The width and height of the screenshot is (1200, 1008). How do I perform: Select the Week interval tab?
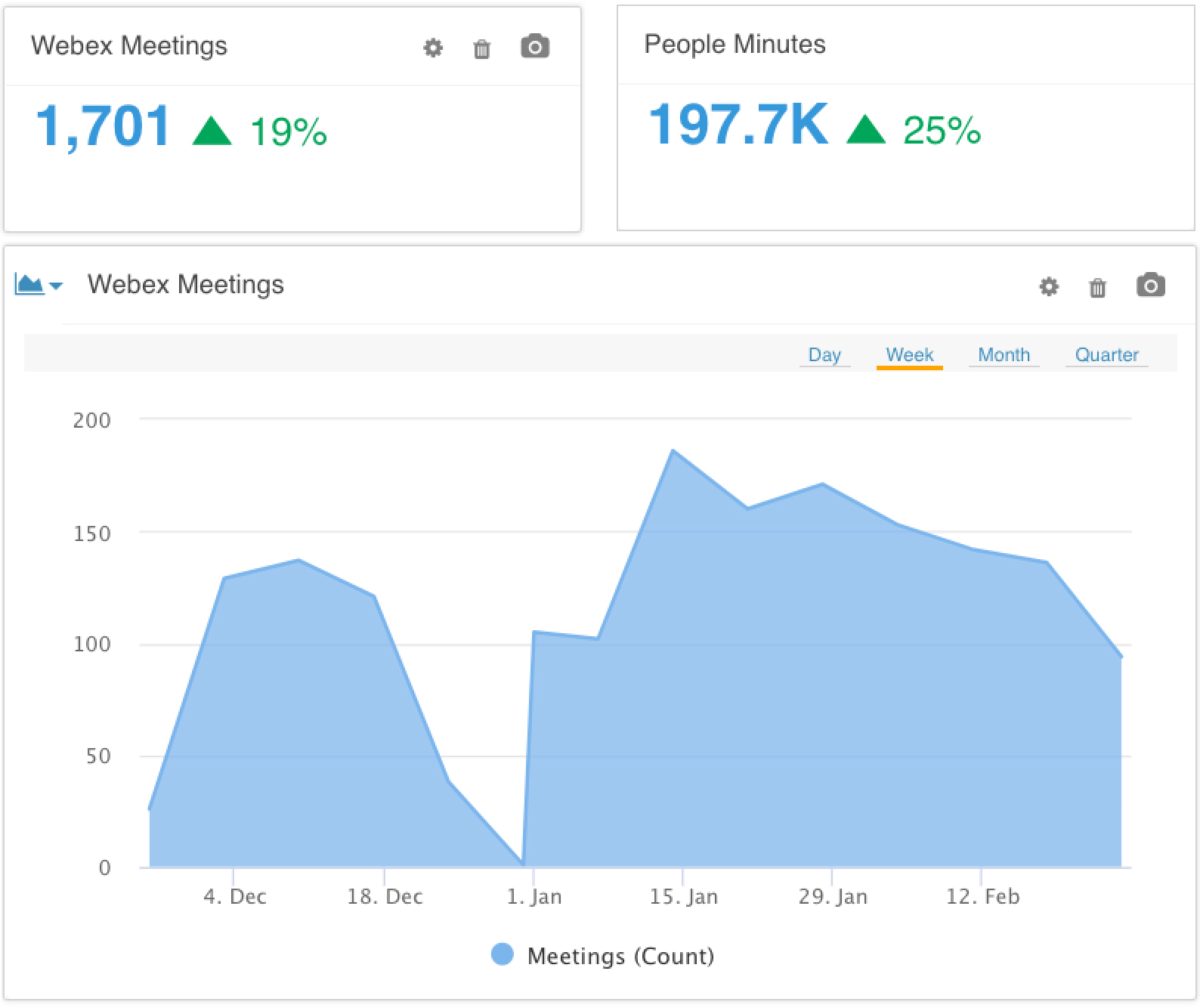(x=909, y=354)
